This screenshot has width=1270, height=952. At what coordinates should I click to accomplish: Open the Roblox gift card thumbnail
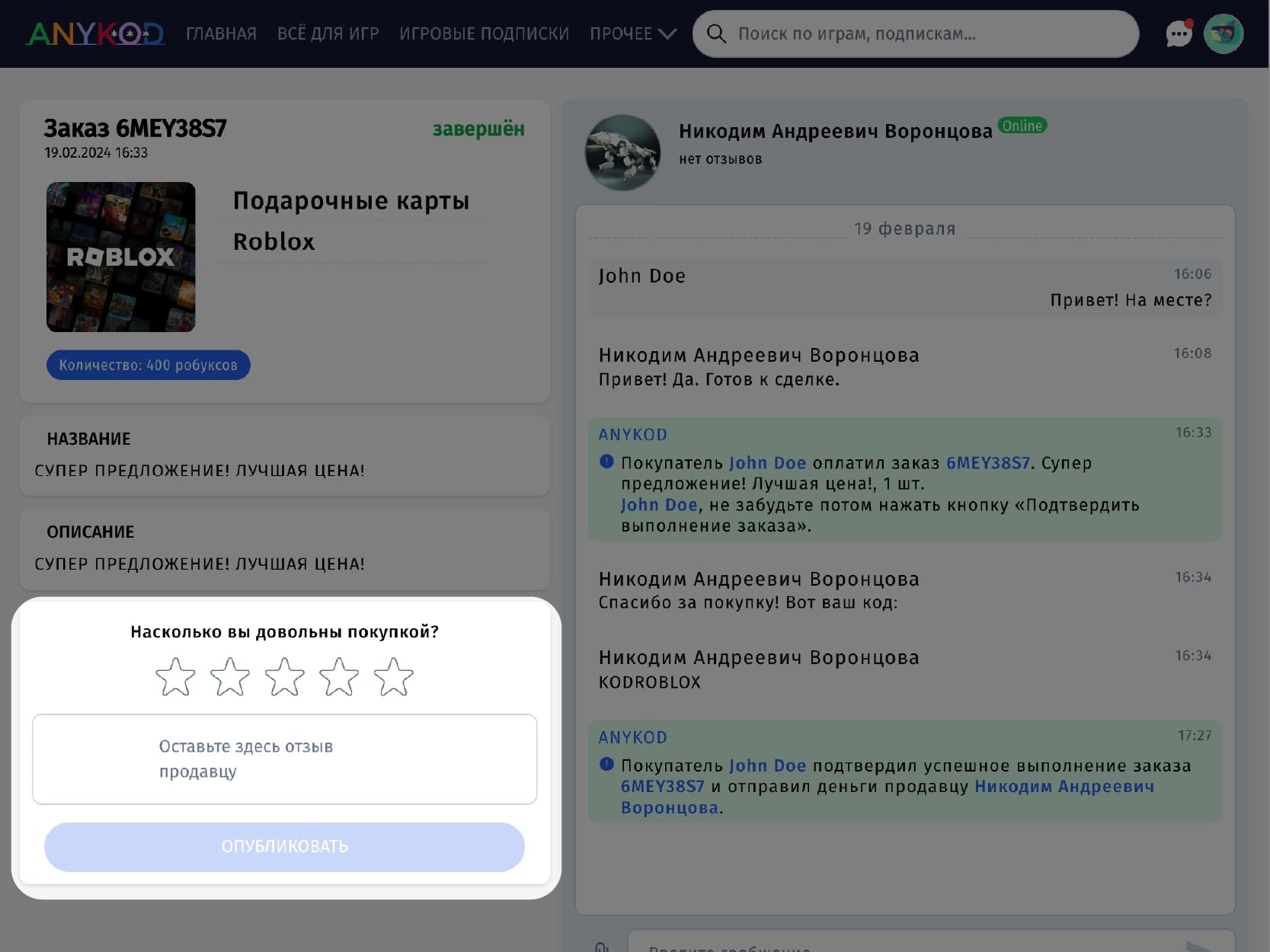tap(121, 257)
